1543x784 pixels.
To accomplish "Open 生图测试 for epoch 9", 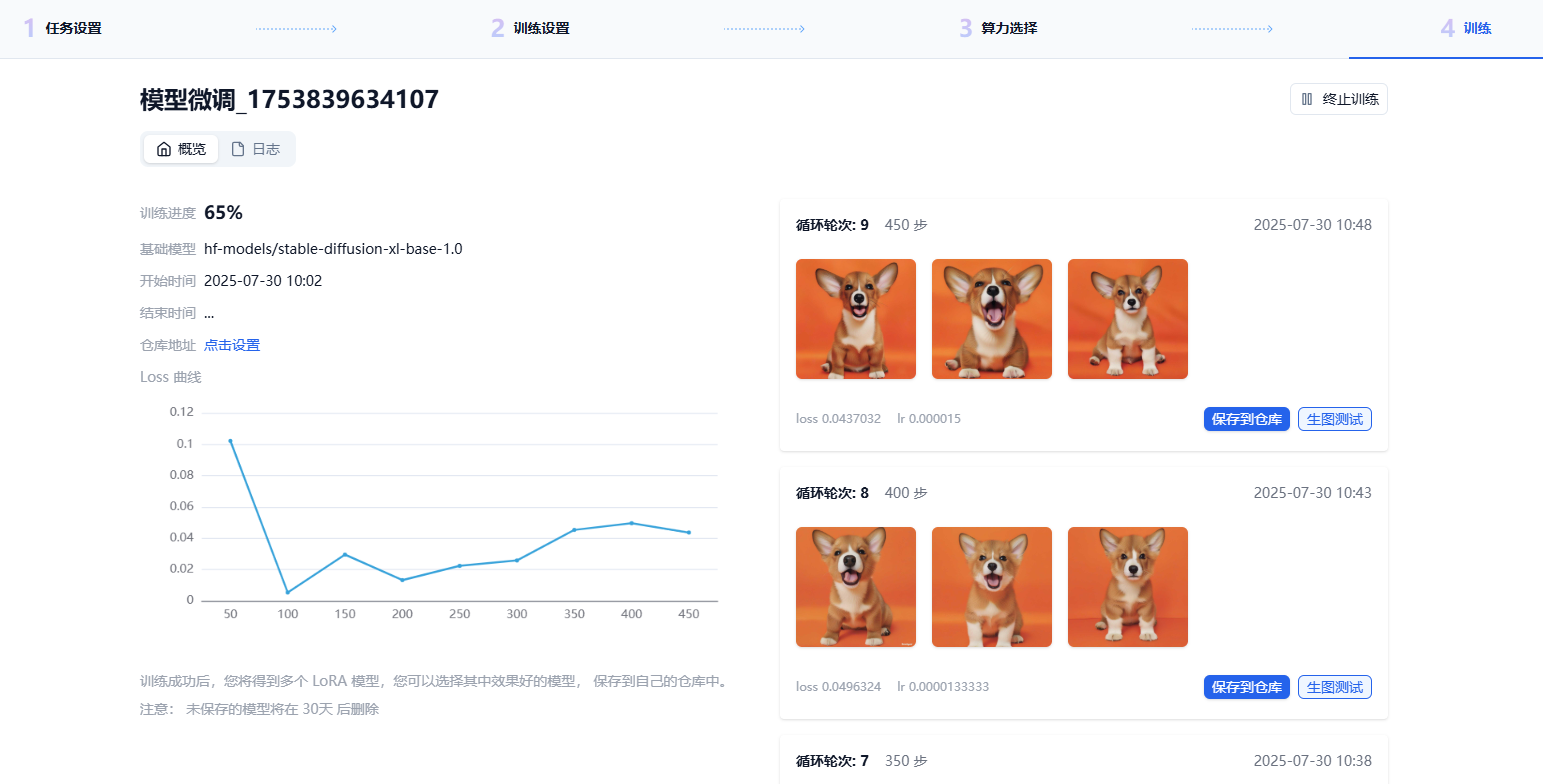I will pos(1335,419).
